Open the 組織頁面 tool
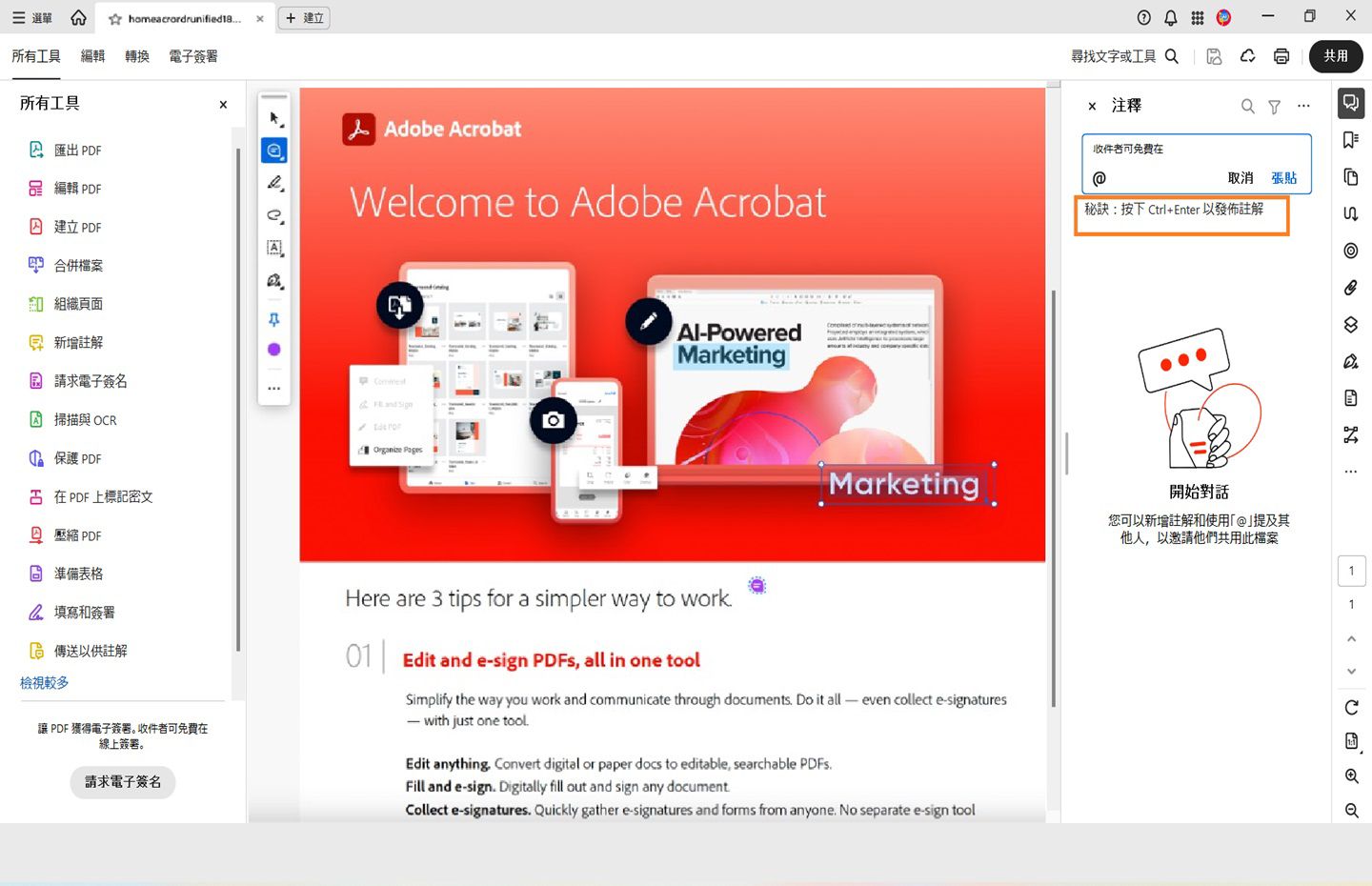The height and width of the screenshot is (886, 1372). [x=66, y=304]
